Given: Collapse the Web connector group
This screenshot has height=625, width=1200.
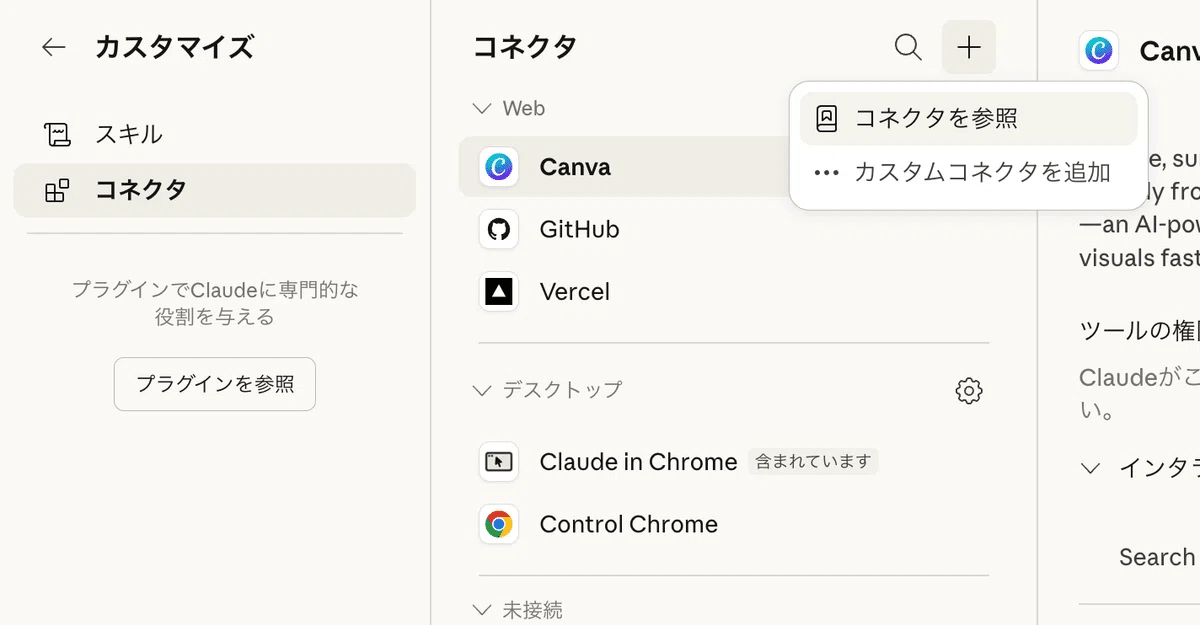Looking at the screenshot, I should [483, 108].
